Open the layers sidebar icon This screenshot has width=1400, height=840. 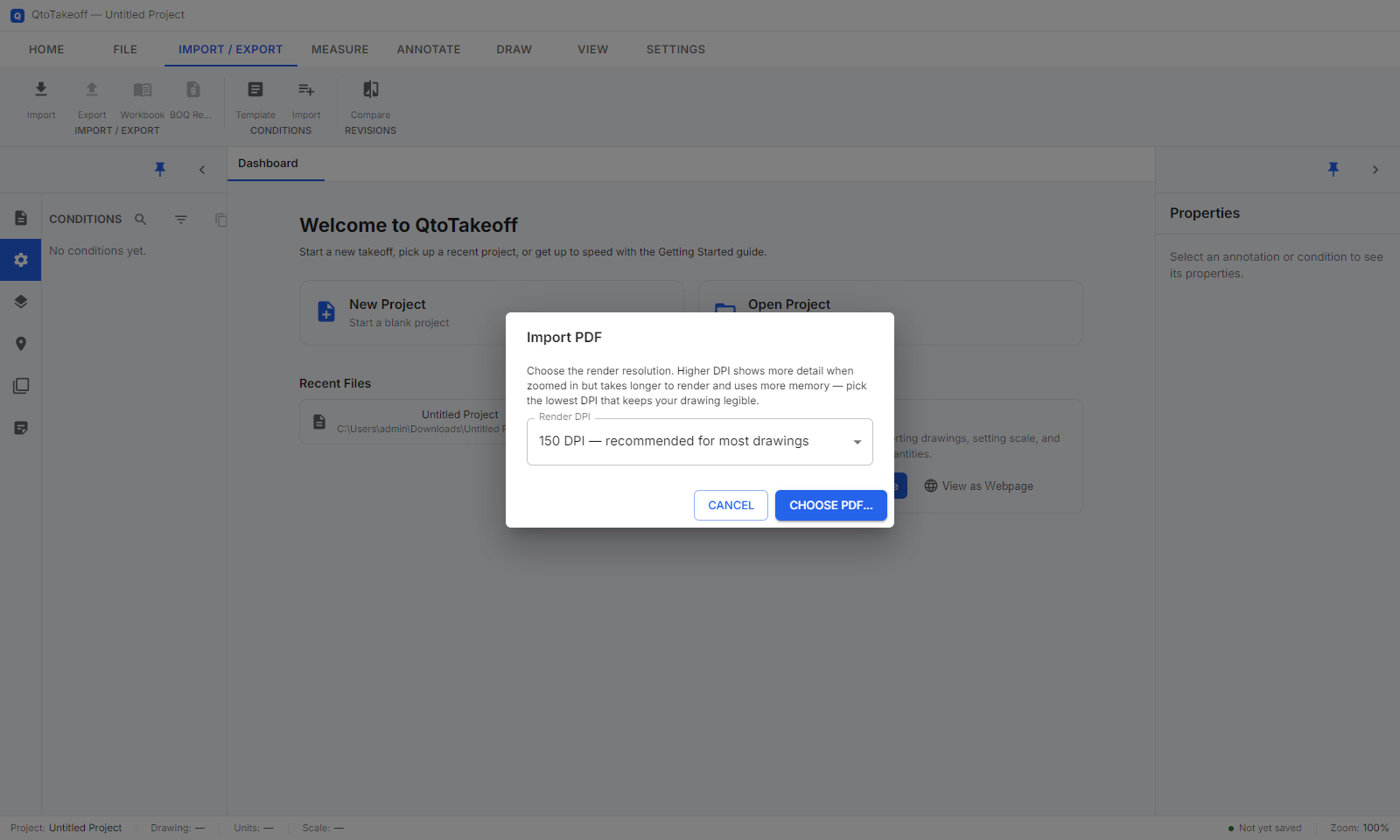point(21,302)
